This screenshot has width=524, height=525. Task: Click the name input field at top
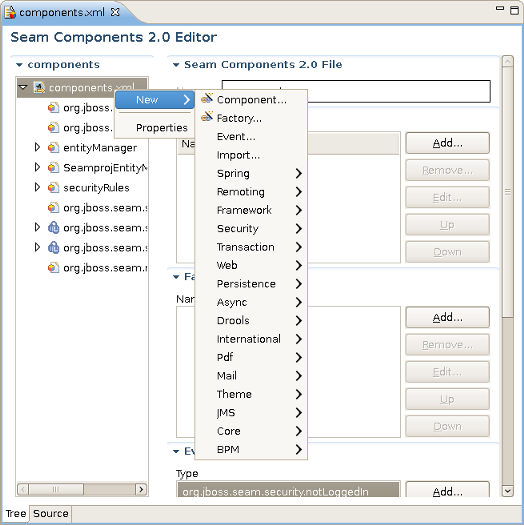tap(356, 91)
